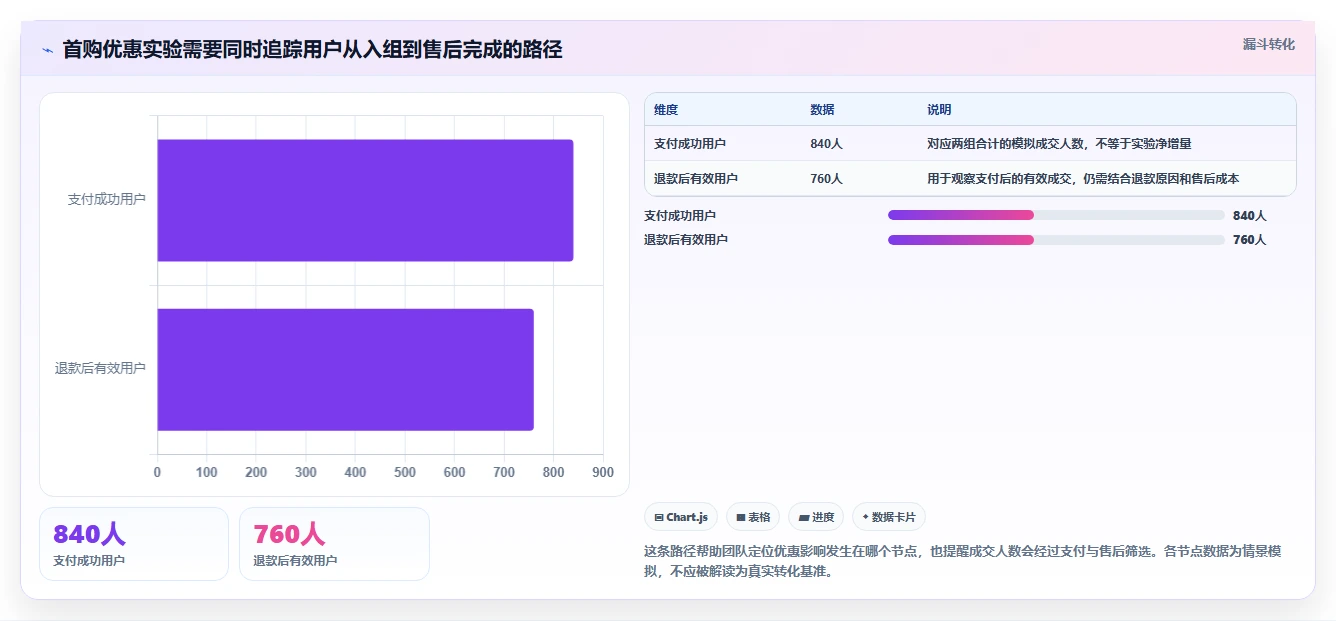Click the Chart.js chip
Image resolution: width=1336 pixels, height=621 pixels.
pos(681,517)
